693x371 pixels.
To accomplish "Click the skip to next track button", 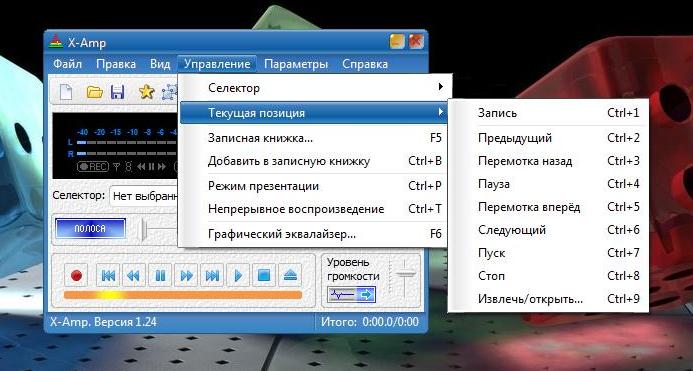I will pyautogui.click(x=212, y=275).
